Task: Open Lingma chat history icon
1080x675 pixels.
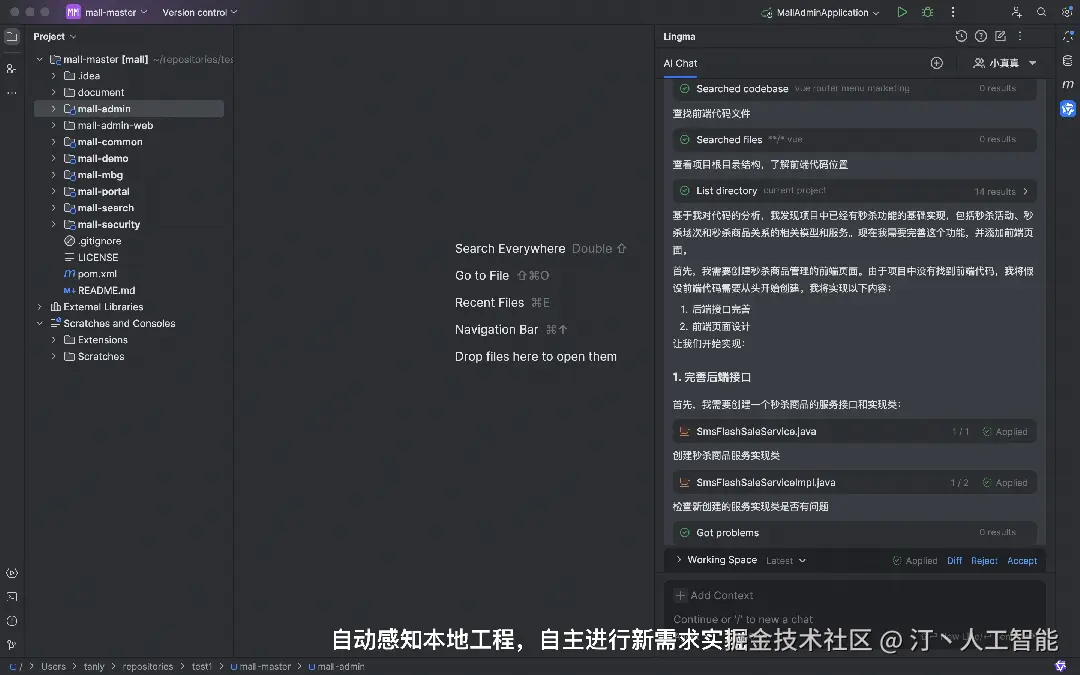Action: (x=961, y=36)
